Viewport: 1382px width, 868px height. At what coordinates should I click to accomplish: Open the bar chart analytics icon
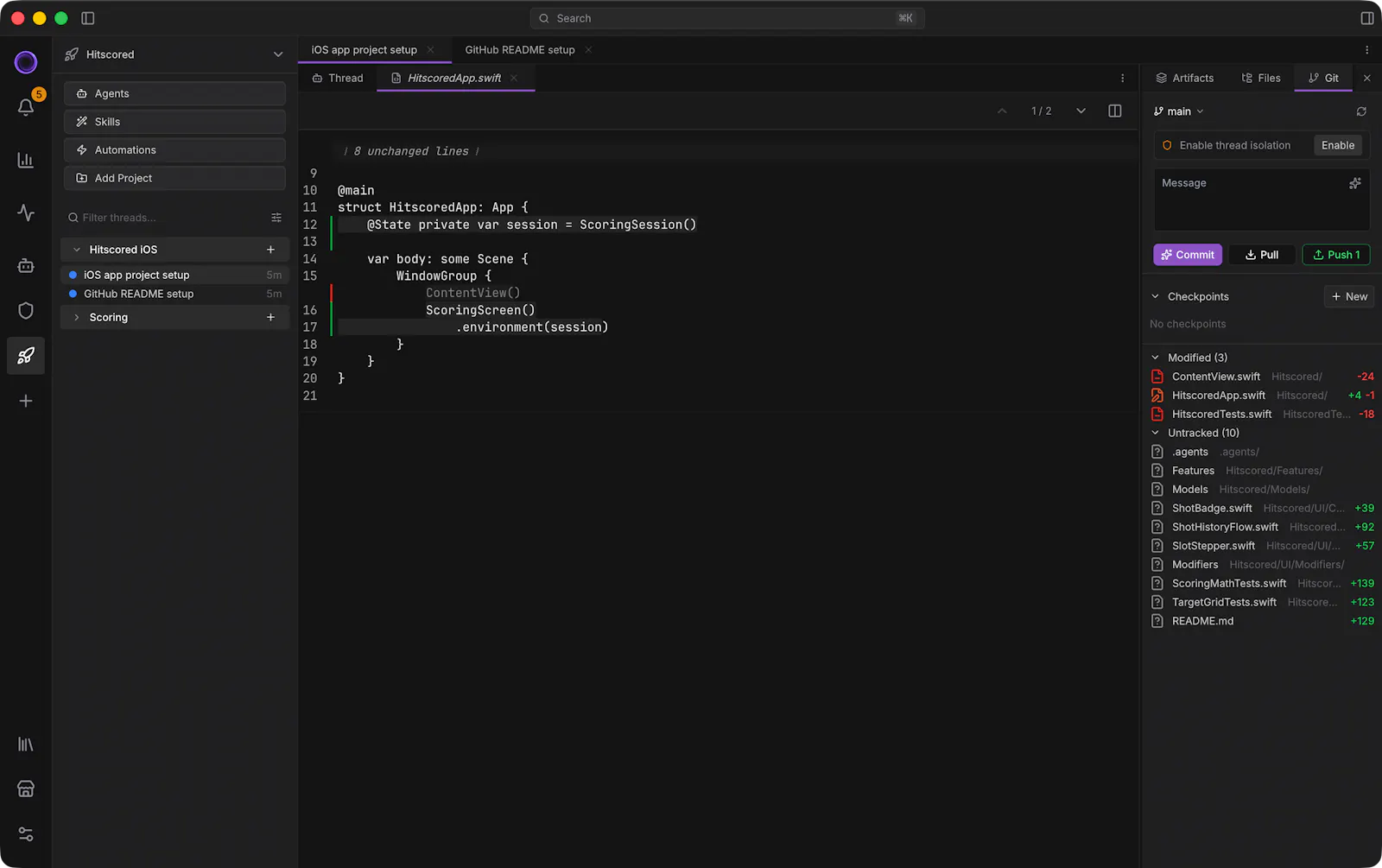[26, 160]
